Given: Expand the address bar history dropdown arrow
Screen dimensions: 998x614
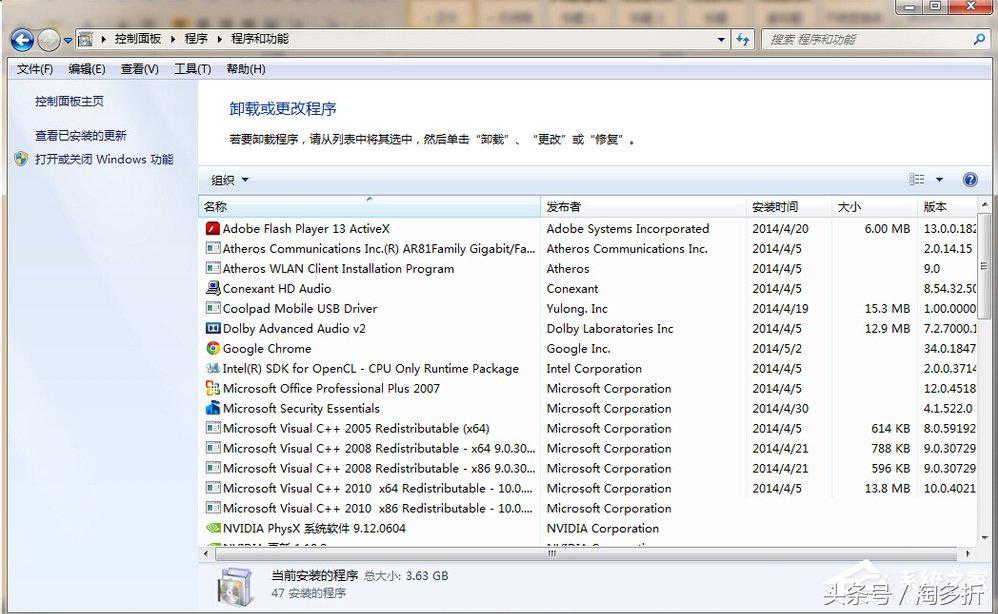Looking at the screenshot, I should 722,38.
